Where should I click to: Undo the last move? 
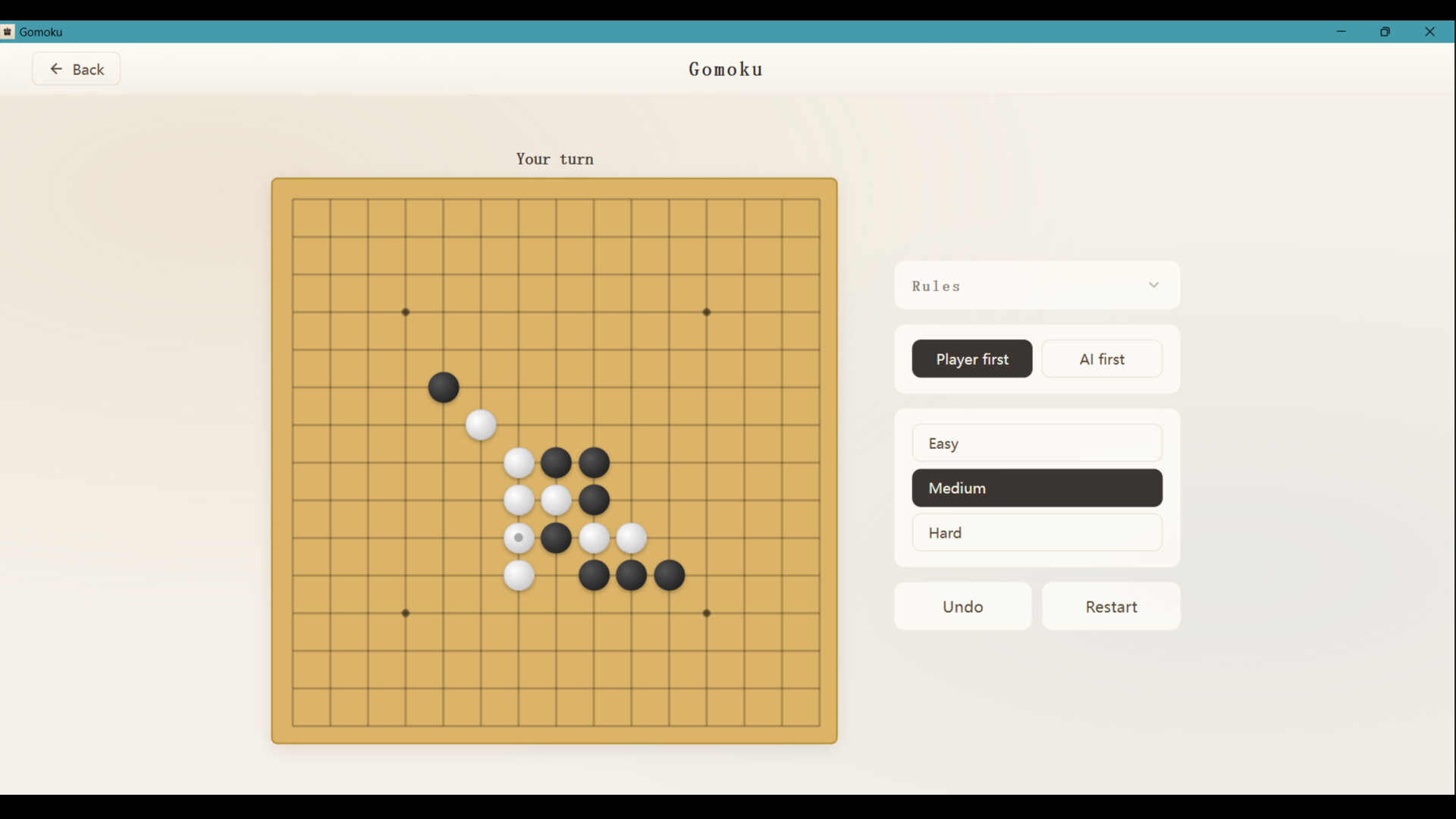tap(962, 606)
